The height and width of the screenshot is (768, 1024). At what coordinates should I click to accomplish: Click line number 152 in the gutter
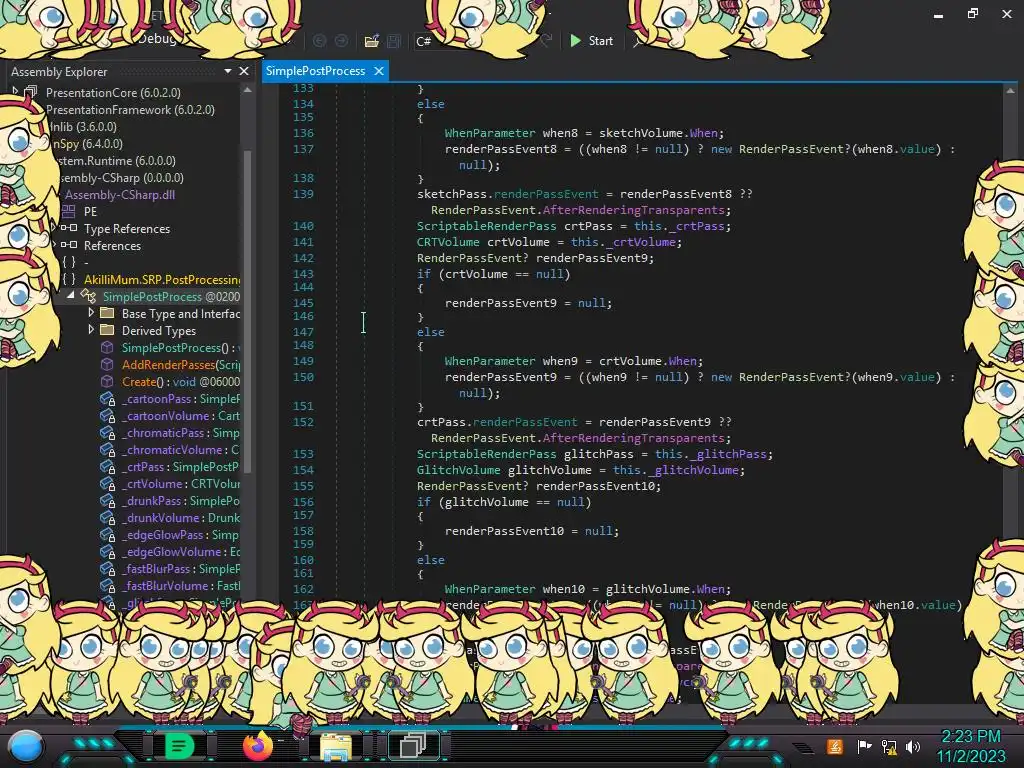[303, 422]
